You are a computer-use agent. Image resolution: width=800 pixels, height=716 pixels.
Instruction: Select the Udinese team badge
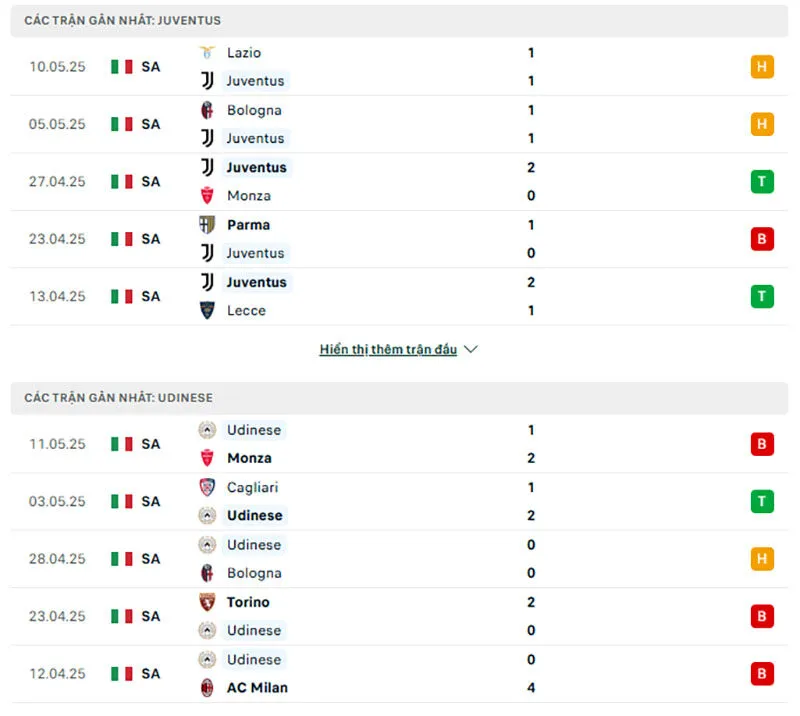(x=208, y=430)
